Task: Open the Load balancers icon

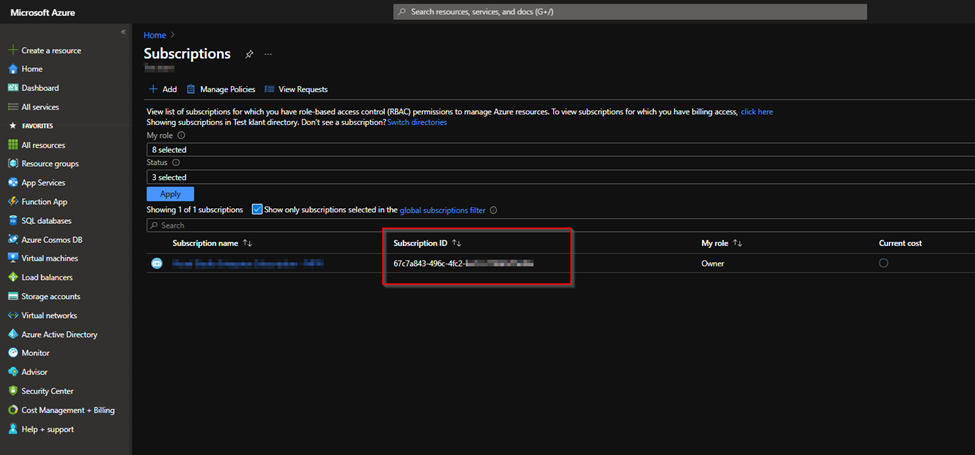Action: [x=12, y=277]
